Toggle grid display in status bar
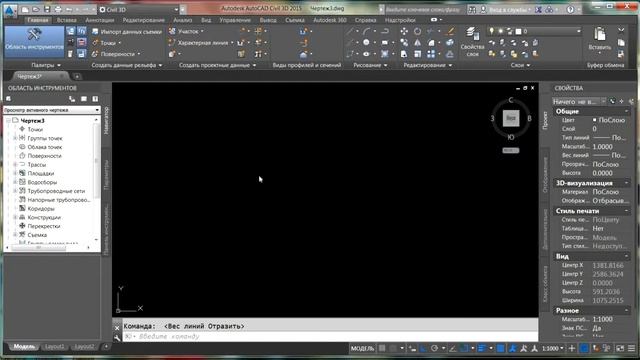Image resolution: width=640 pixels, height=360 pixels. (382, 348)
